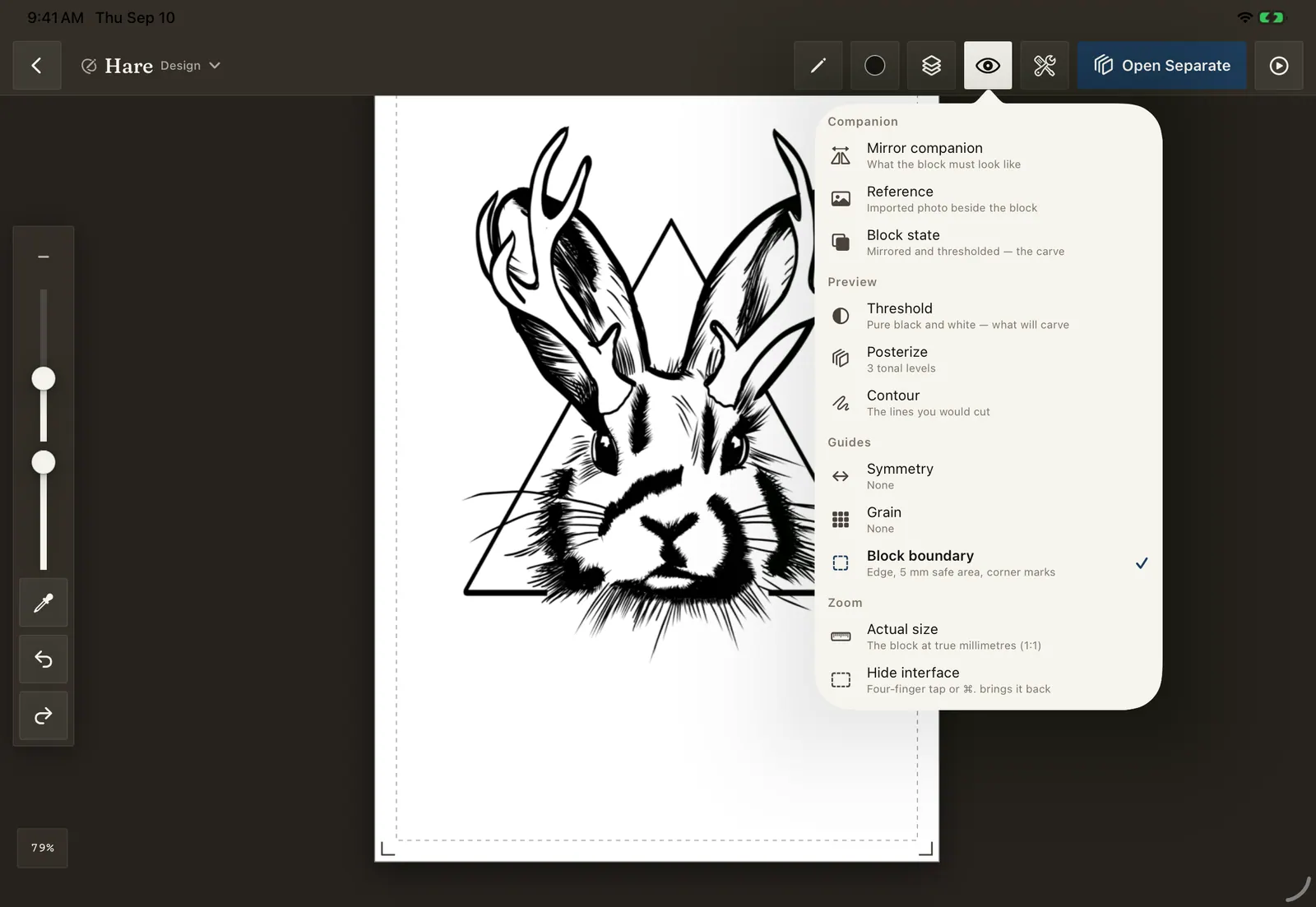Click the 79% zoom indicator
The image size is (1316, 907).
coord(43,848)
